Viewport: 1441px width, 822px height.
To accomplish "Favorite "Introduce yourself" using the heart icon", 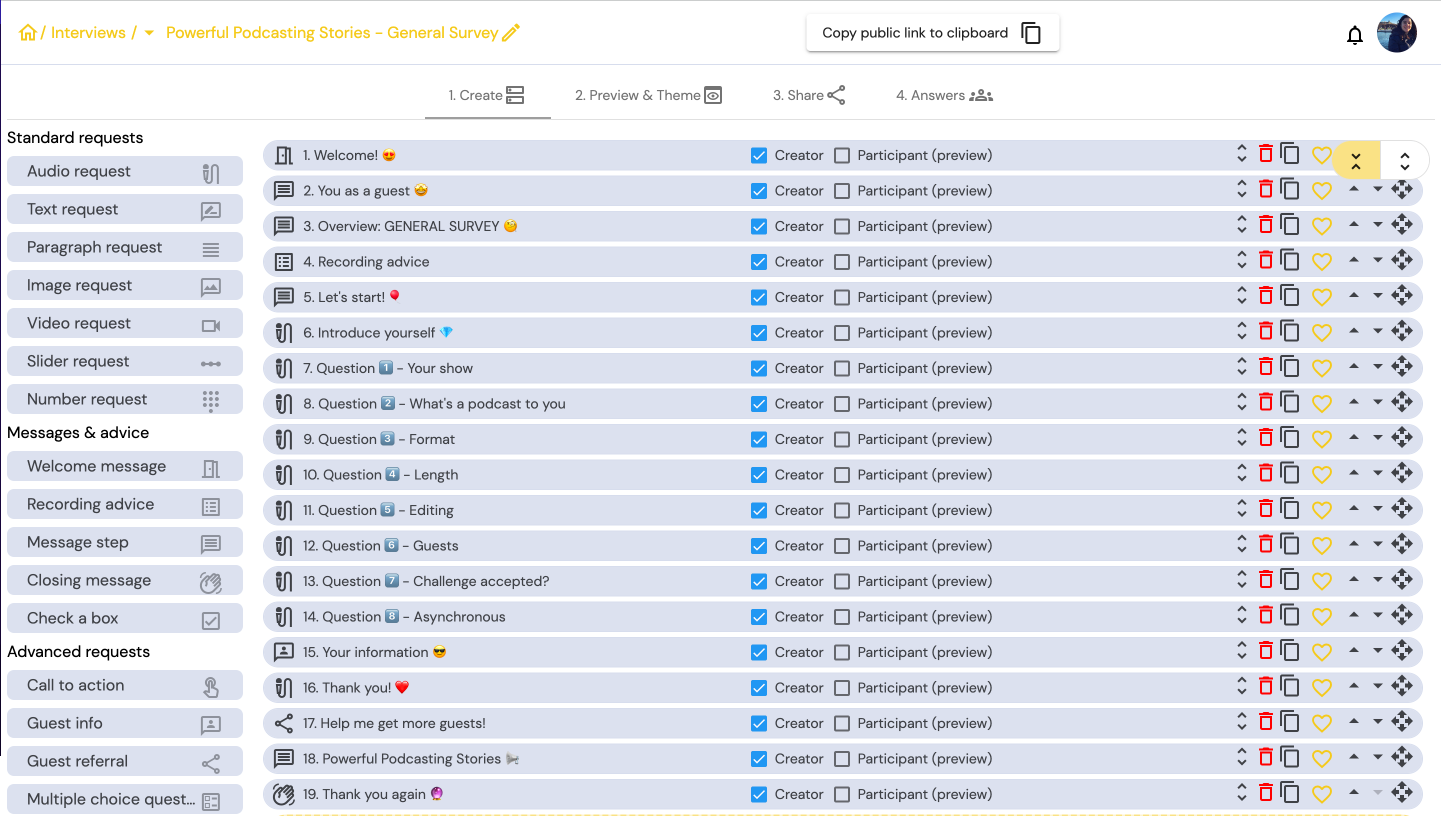I will [x=1322, y=331].
